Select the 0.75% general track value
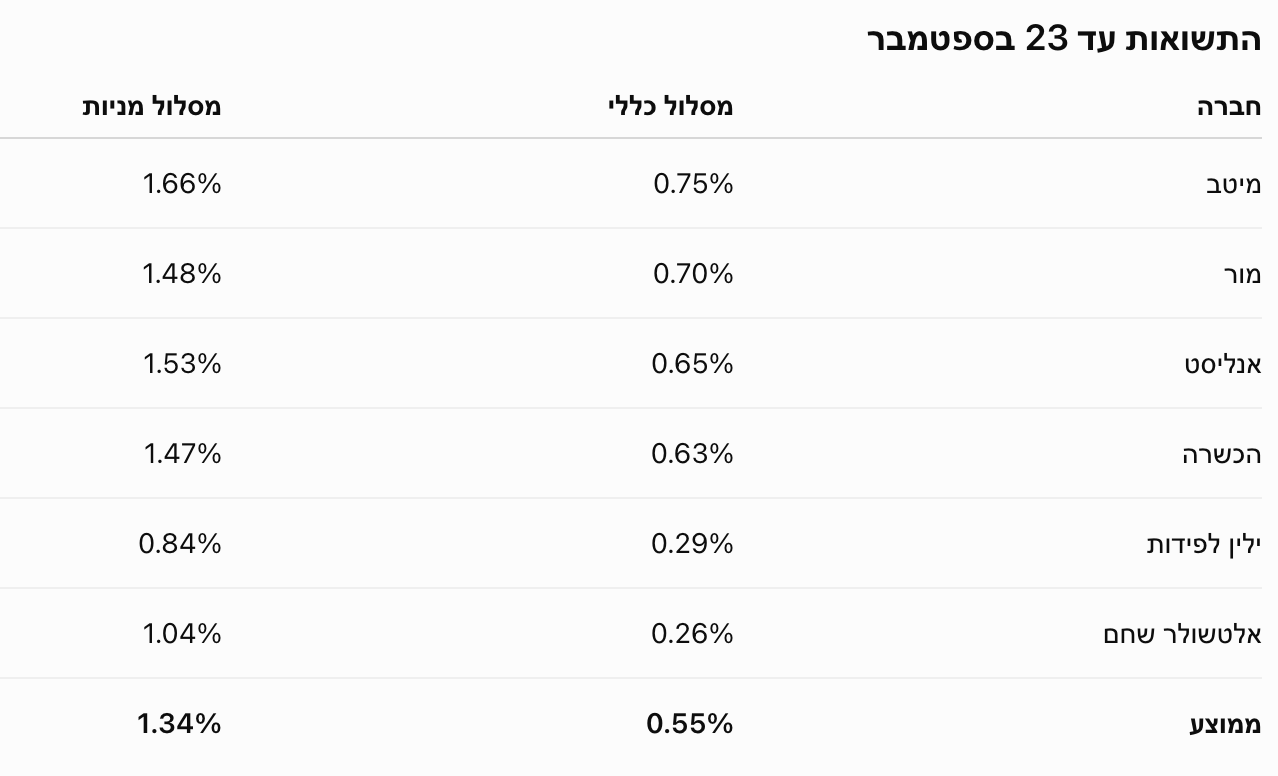The height and width of the screenshot is (776, 1278). (x=693, y=184)
